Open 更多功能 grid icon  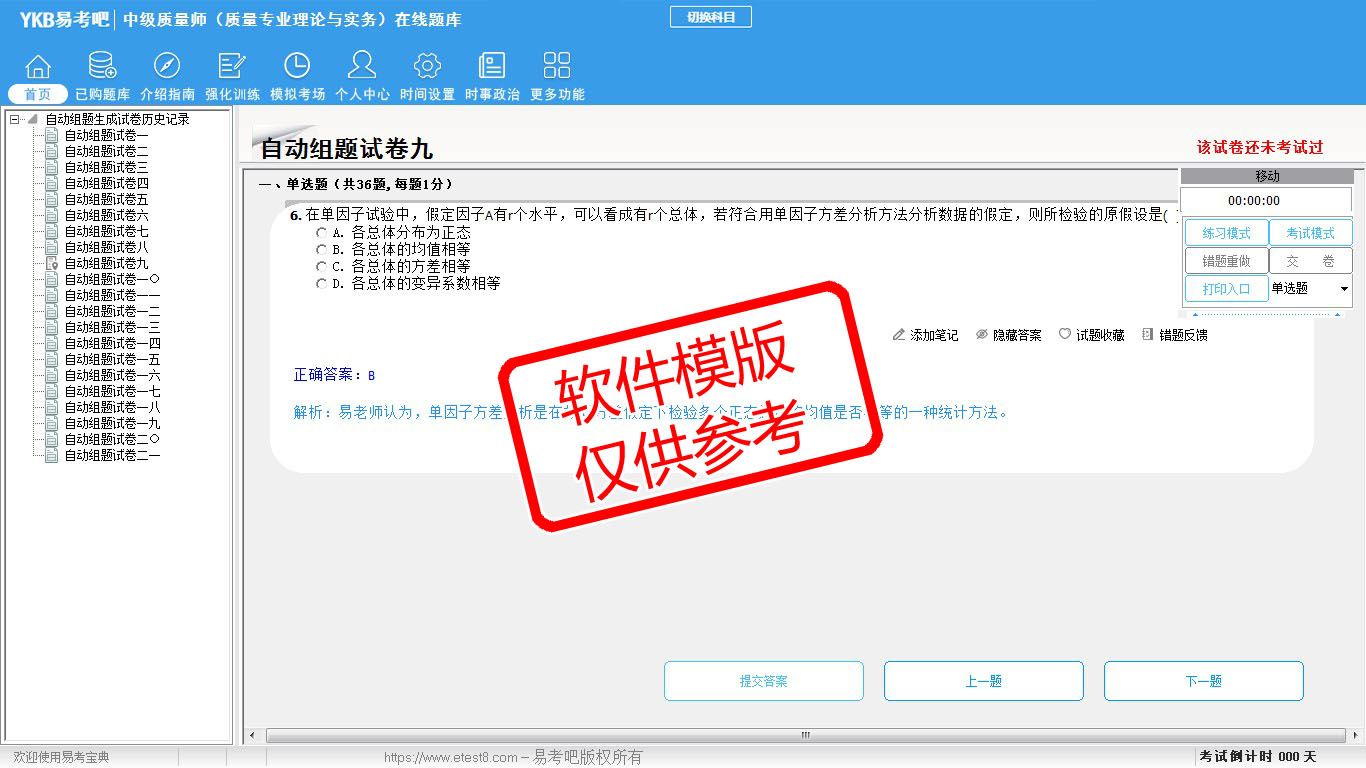pyautogui.click(x=557, y=67)
